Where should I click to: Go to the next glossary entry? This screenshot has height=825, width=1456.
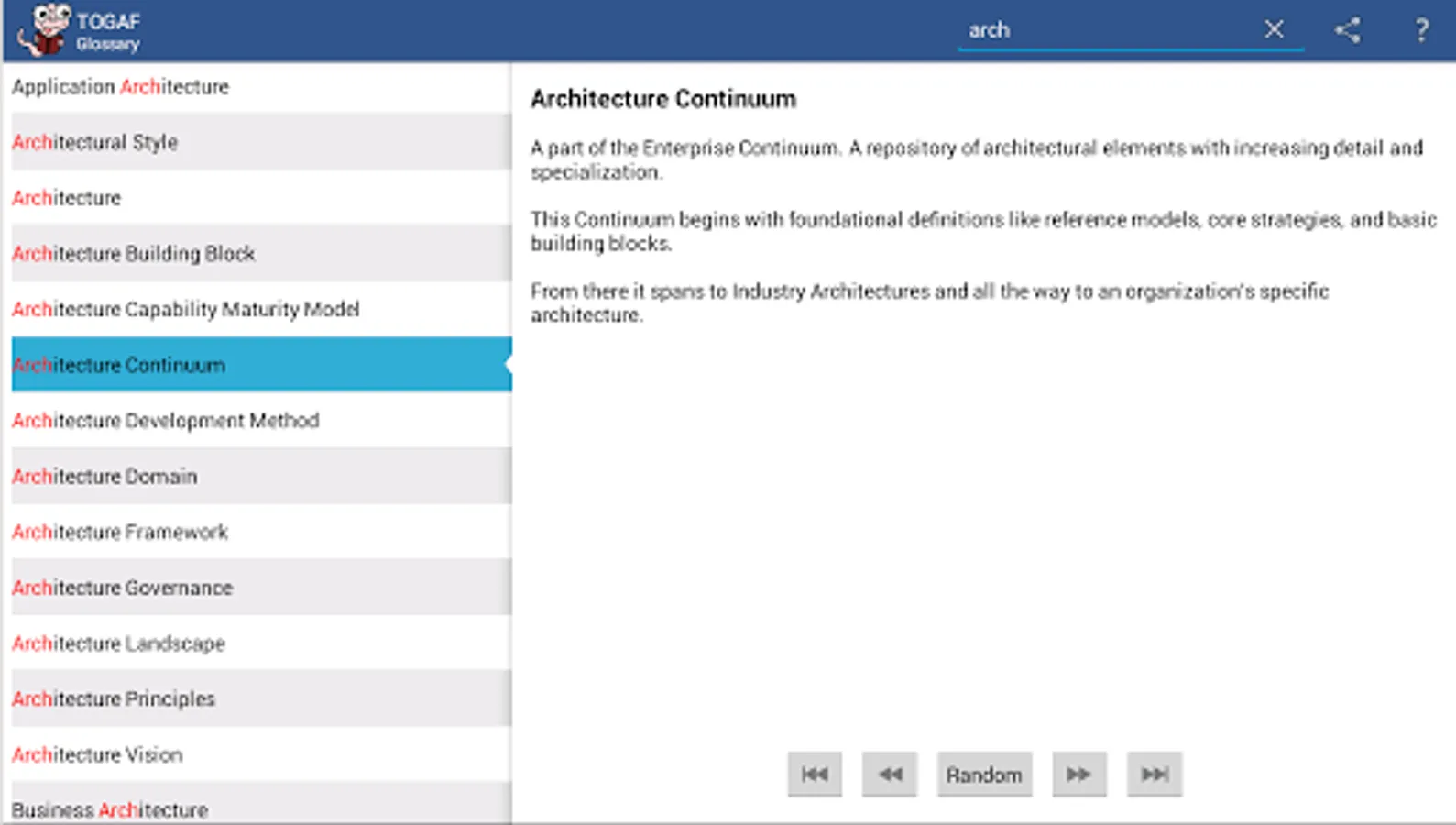coord(1079,775)
